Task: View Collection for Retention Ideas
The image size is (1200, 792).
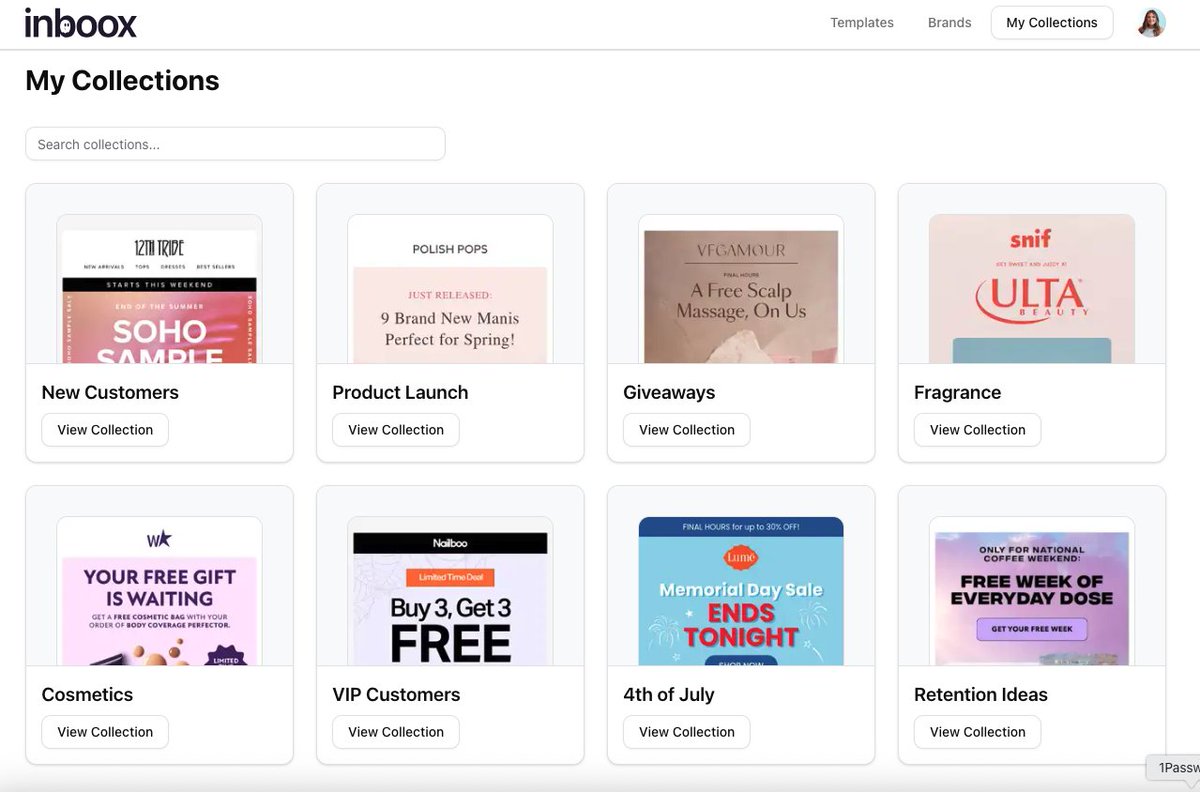Action: 978,732
